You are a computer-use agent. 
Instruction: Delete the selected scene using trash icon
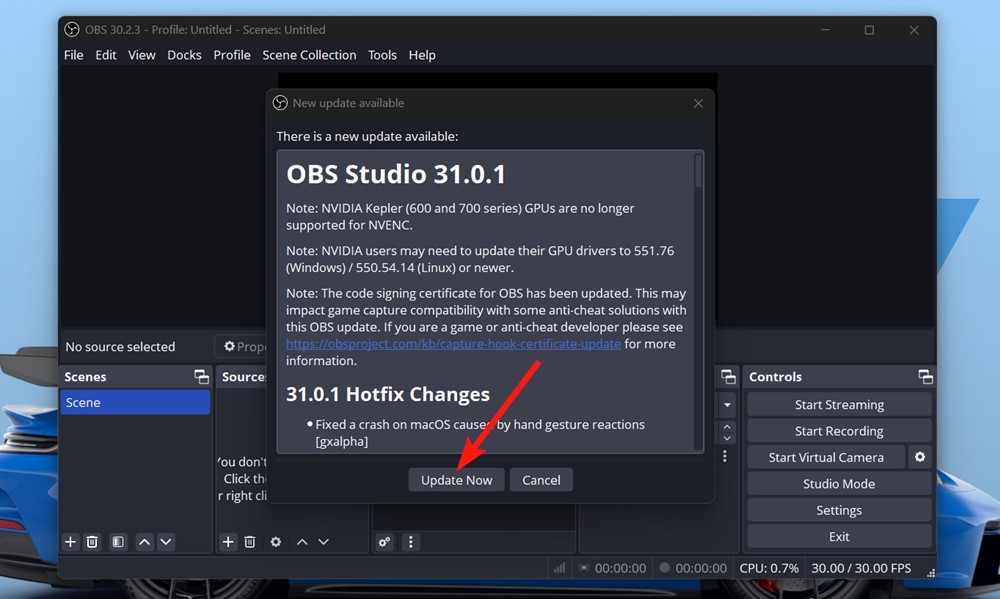click(92, 541)
